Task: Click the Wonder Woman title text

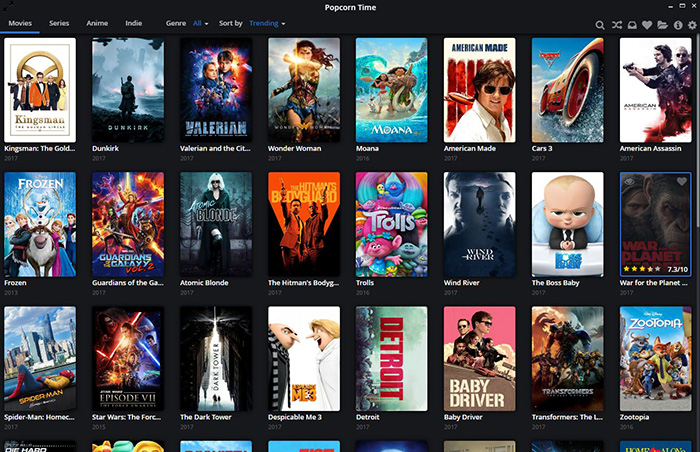Action: pyautogui.click(x=294, y=148)
